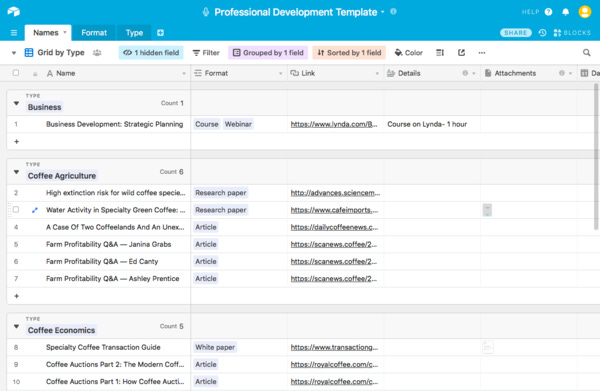Image resolution: width=600 pixels, height=391 pixels.
Task: Click Attachments field info icon
Action: 561,73
